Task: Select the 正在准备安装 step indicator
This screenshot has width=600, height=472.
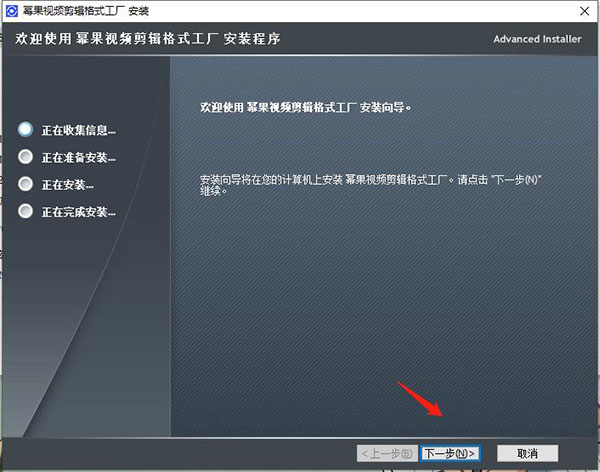Action: click(x=26, y=157)
